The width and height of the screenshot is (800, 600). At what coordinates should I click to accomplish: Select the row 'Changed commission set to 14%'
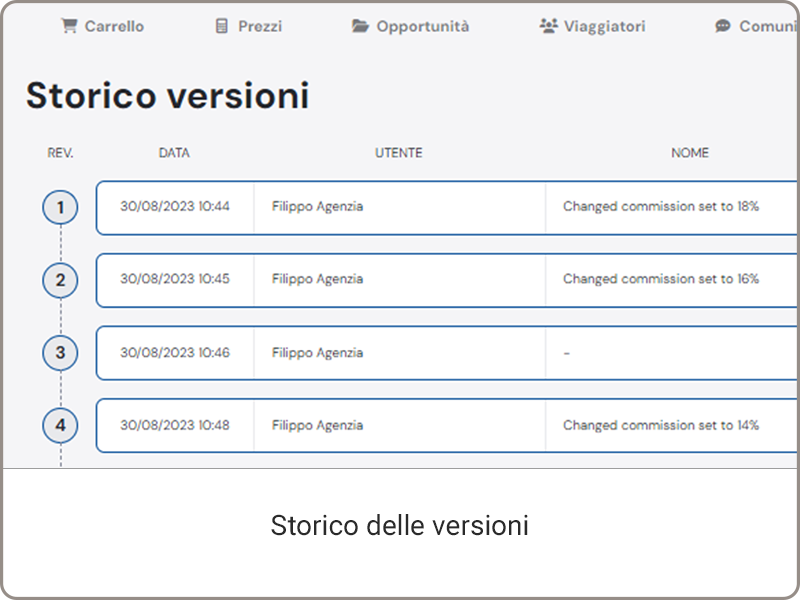coord(447,425)
